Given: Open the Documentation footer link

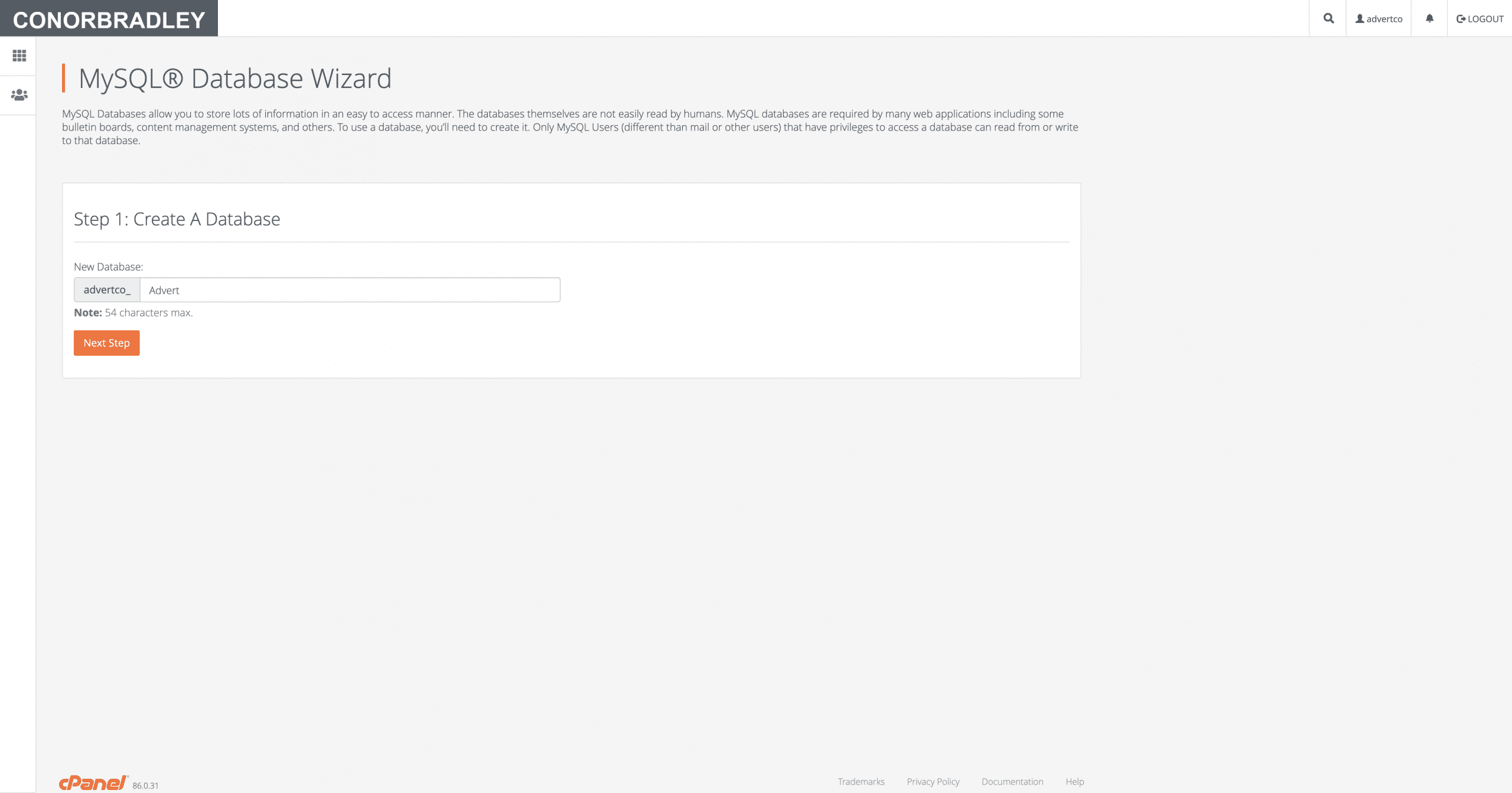Looking at the screenshot, I should (1012, 781).
